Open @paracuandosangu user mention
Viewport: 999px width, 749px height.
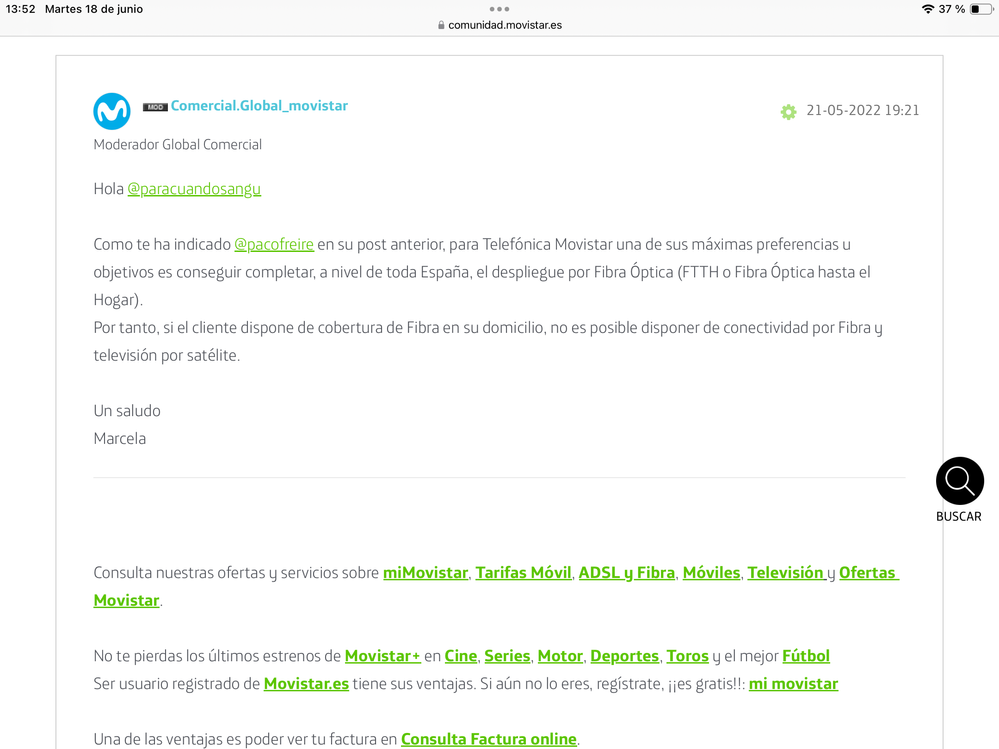[x=194, y=189]
